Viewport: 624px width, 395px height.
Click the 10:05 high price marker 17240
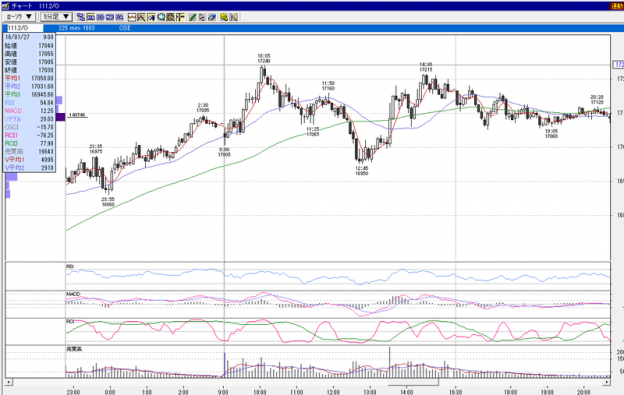tap(264, 58)
